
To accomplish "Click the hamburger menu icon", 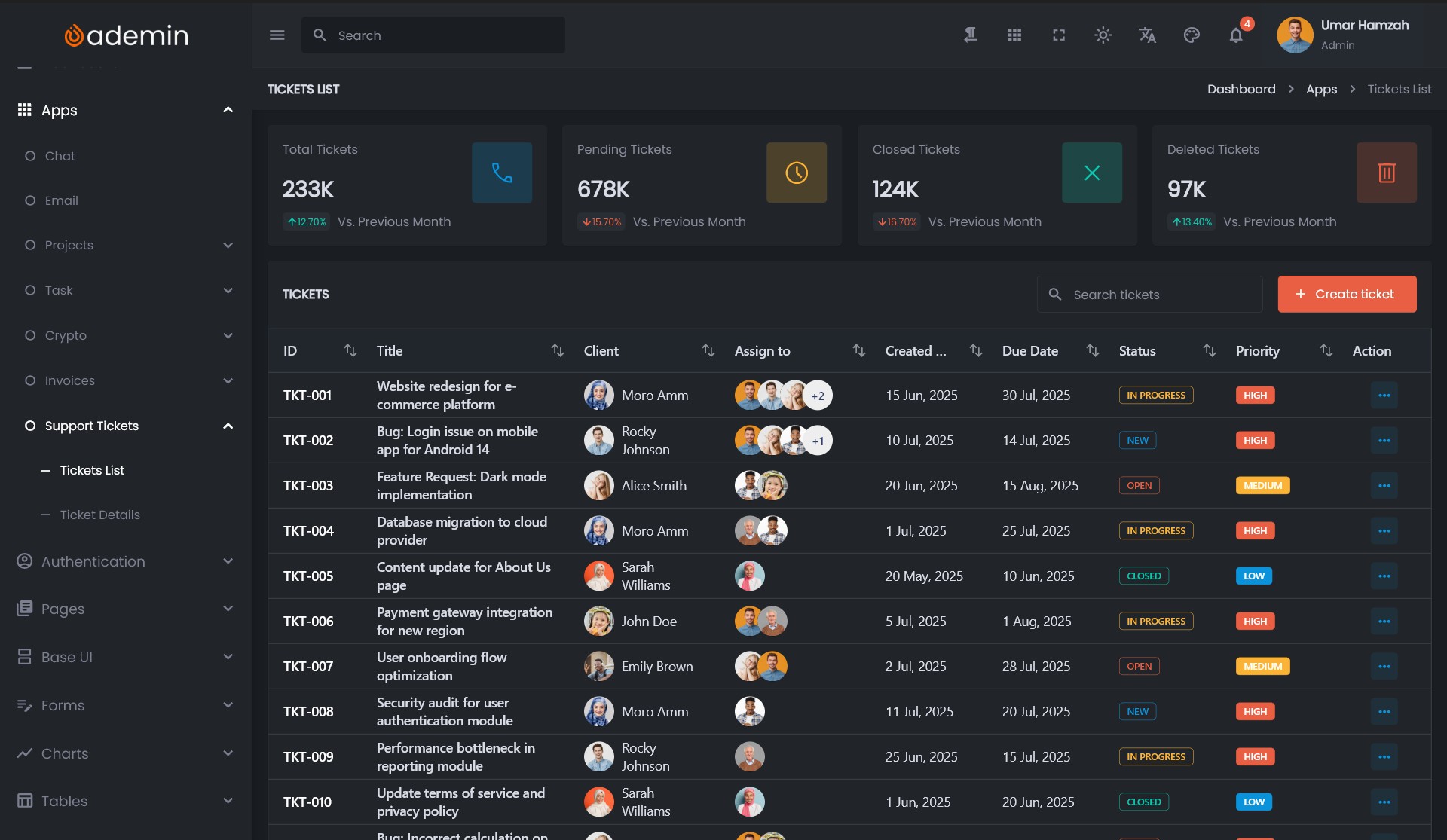I will point(277,35).
